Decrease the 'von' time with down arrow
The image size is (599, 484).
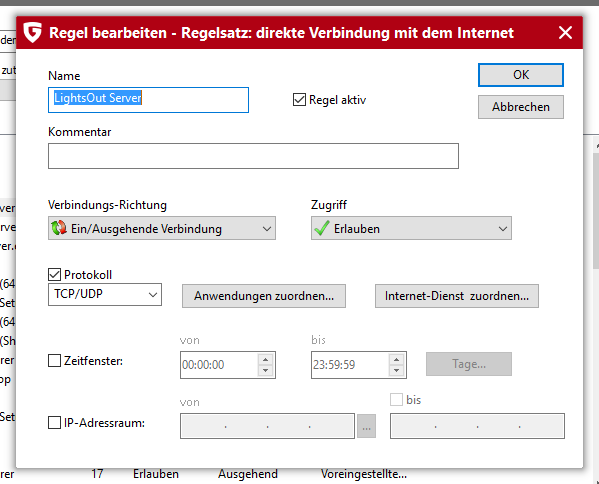266,371
